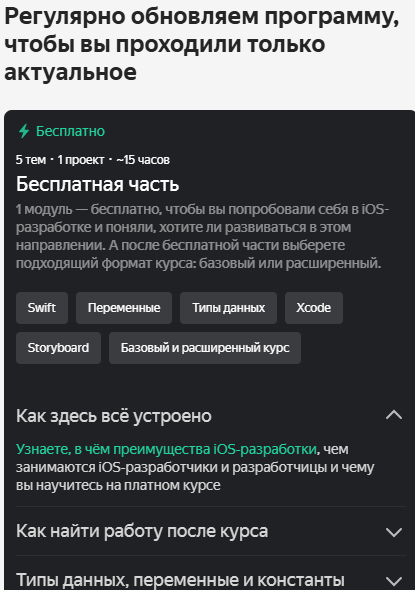This screenshot has height=590, width=415.
Task: Click the "Регулярно обновляем программу" page heading
Action: tap(202, 44)
